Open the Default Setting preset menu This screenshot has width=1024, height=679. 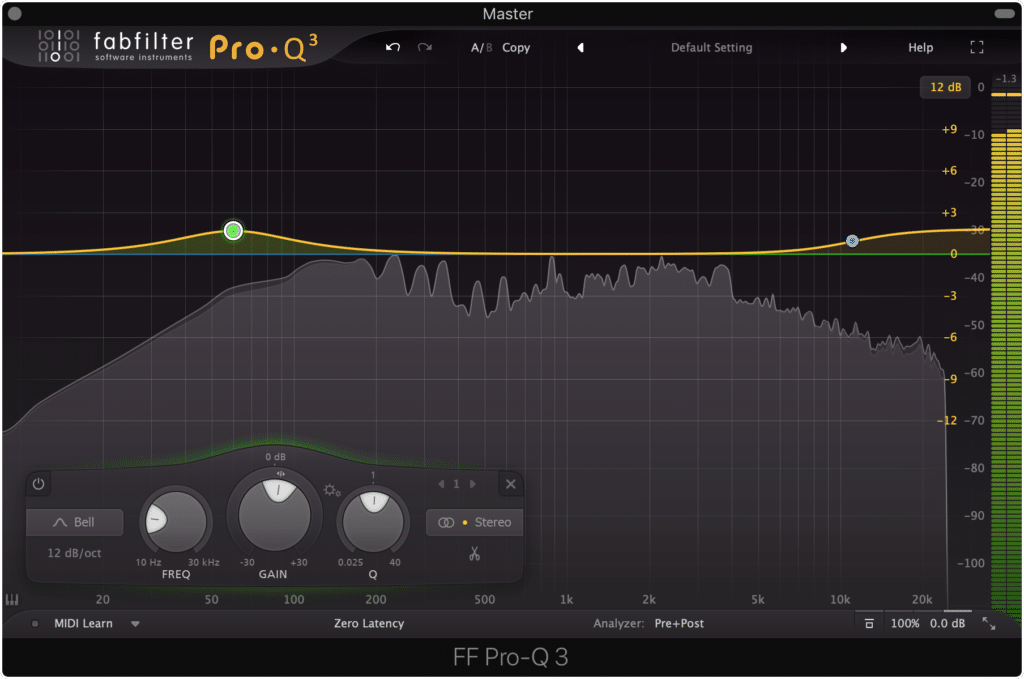[x=711, y=48]
